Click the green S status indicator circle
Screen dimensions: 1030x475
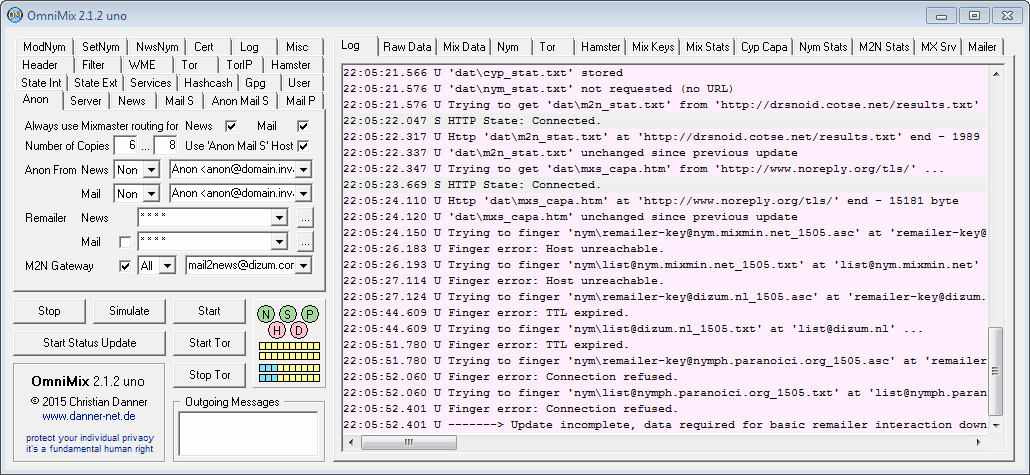(x=288, y=314)
